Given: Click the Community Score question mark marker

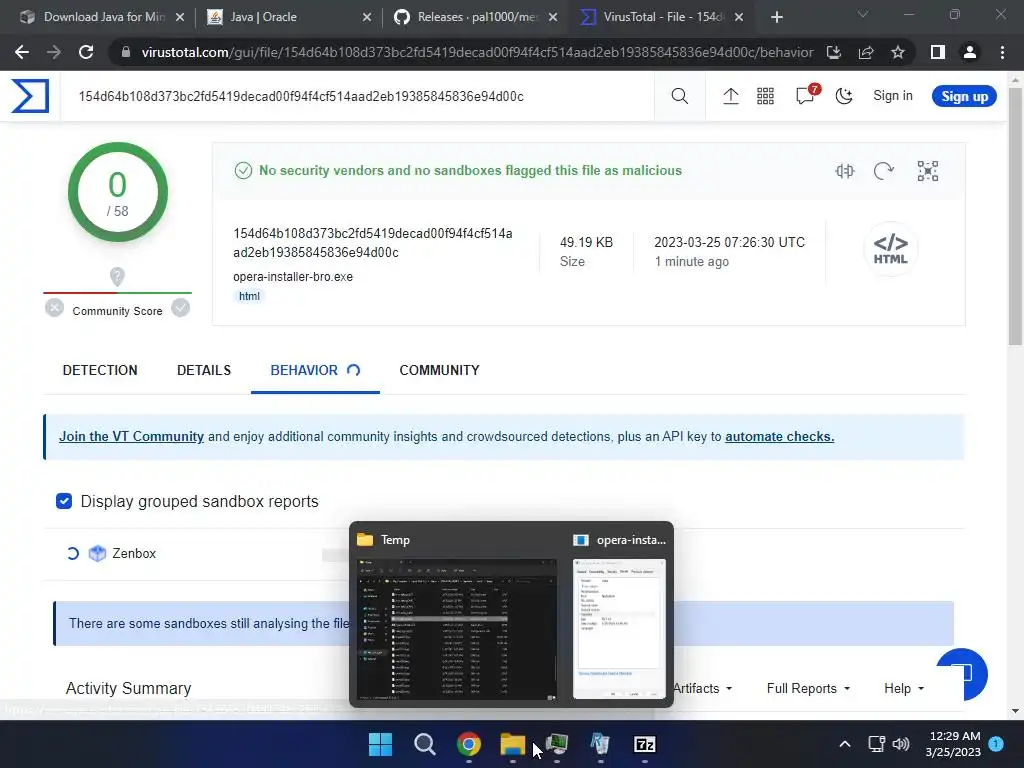Looking at the screenshot, I should (117, 277).
